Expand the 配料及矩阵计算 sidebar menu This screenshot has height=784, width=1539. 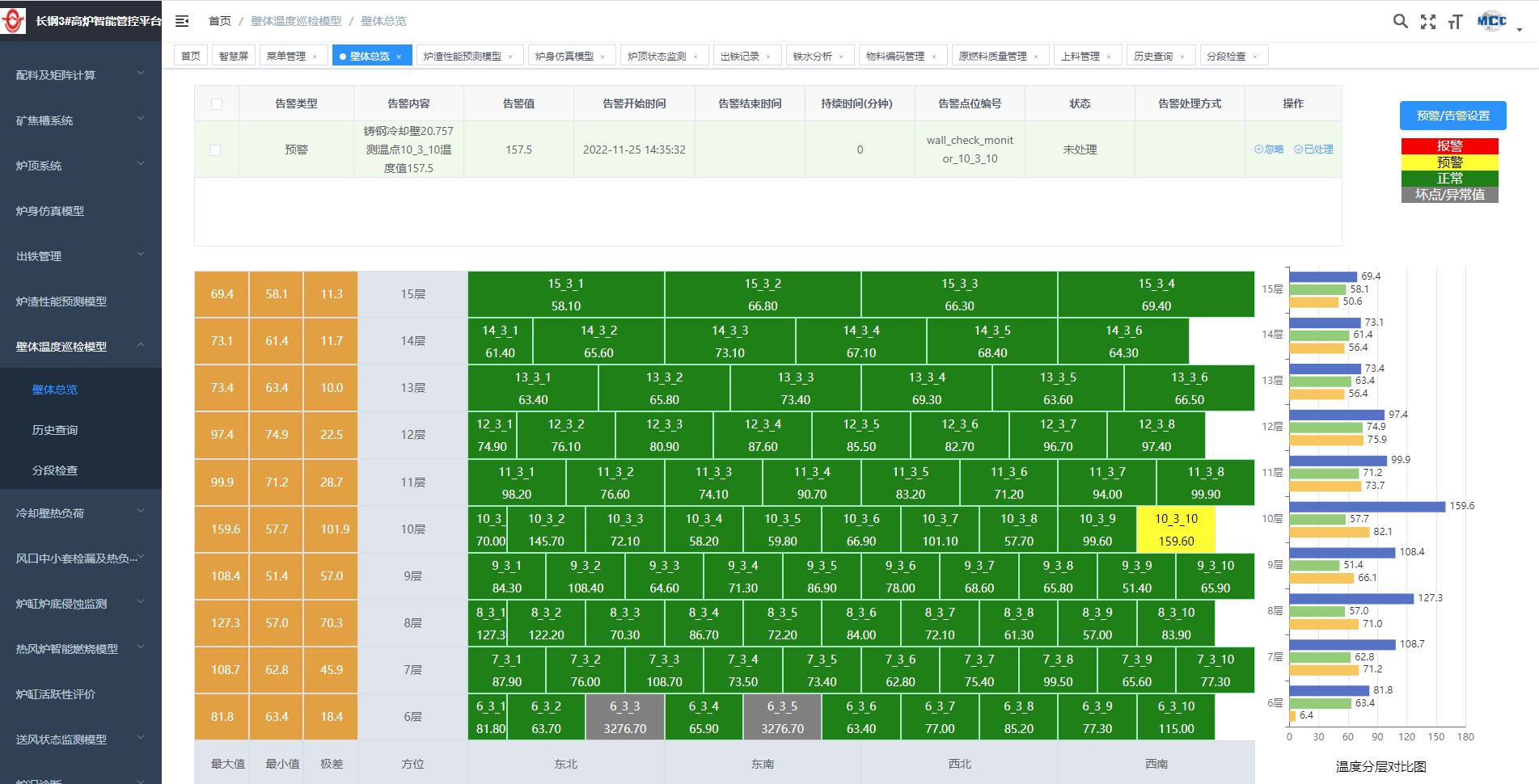[79, 75]
